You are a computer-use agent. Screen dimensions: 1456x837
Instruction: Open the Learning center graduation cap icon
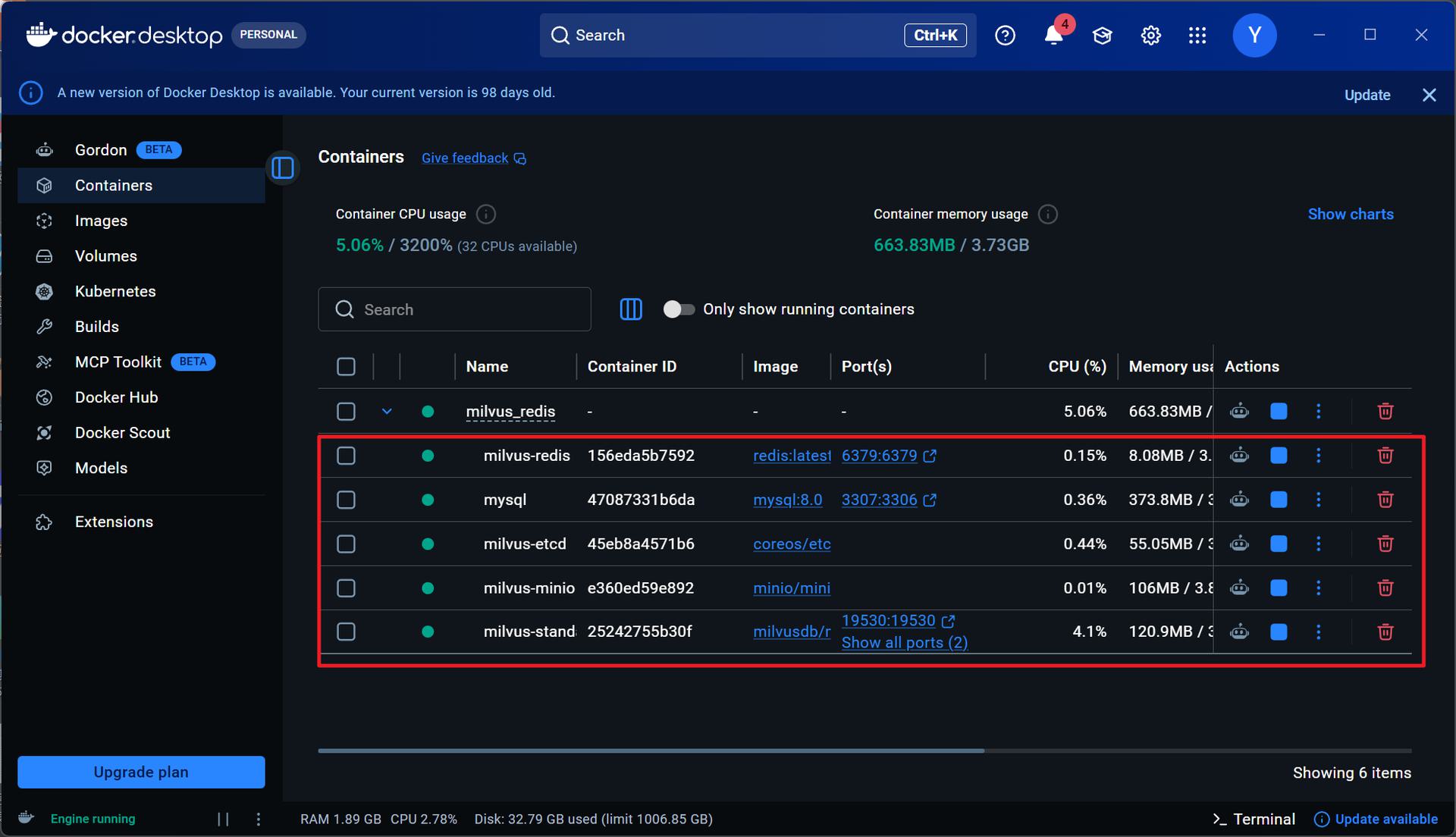tap(1102, 35)
